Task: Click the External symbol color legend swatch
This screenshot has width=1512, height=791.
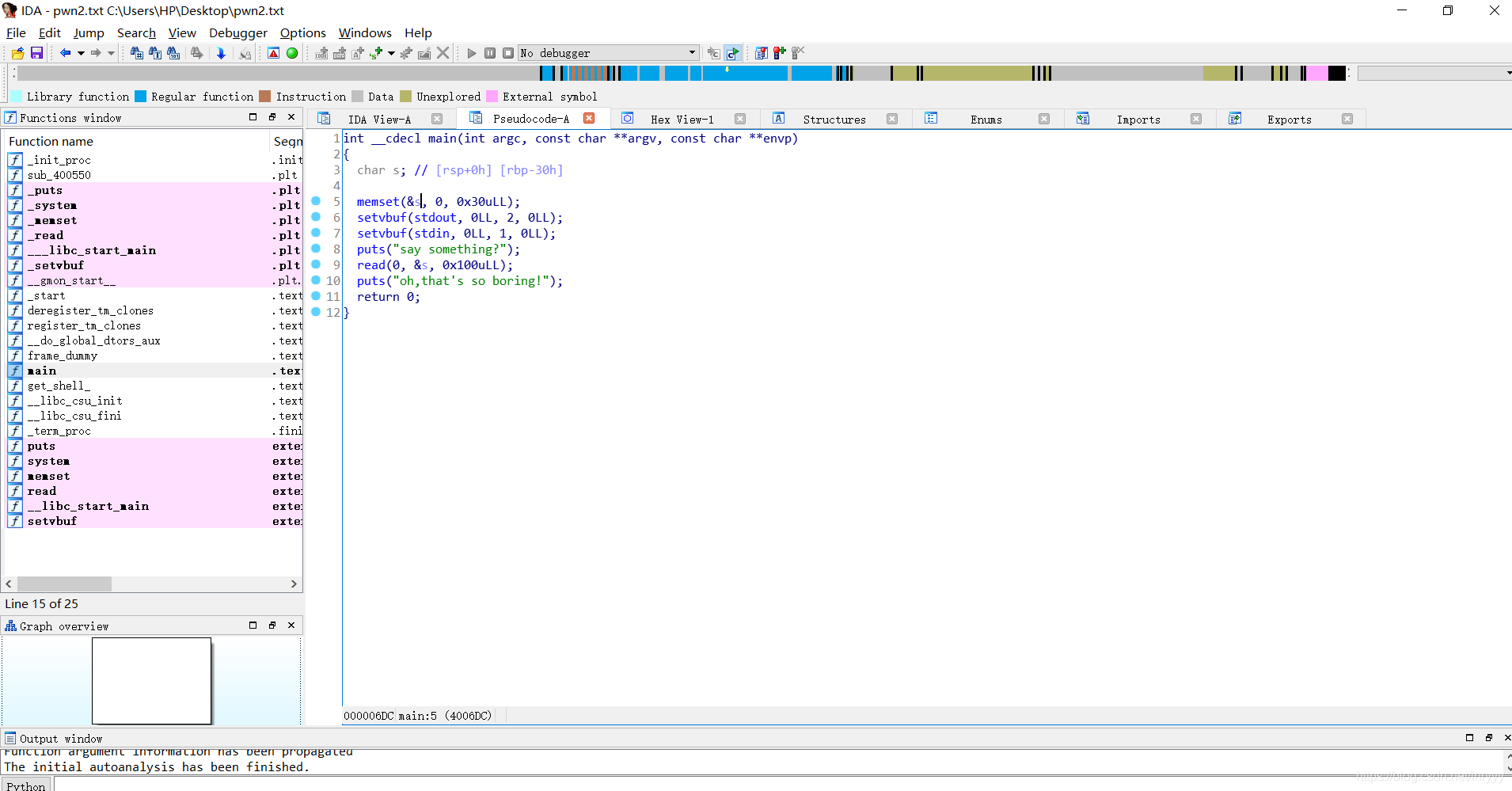Action: click(492, 97)
